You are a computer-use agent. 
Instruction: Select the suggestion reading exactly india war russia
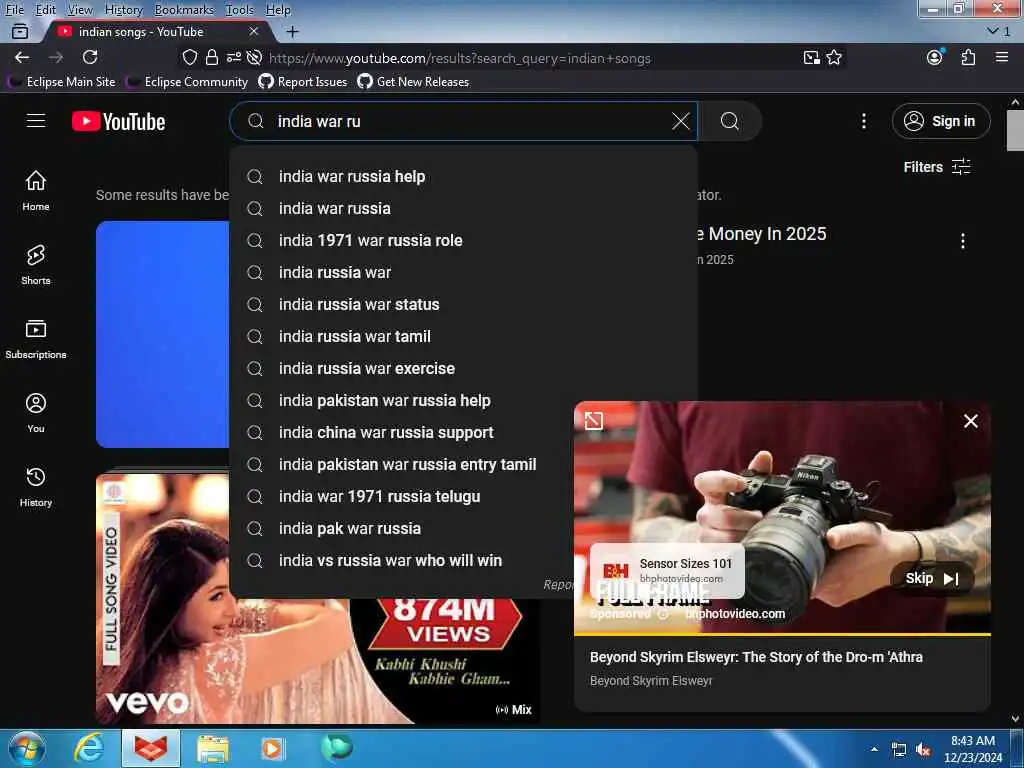(x=464, y=208)
